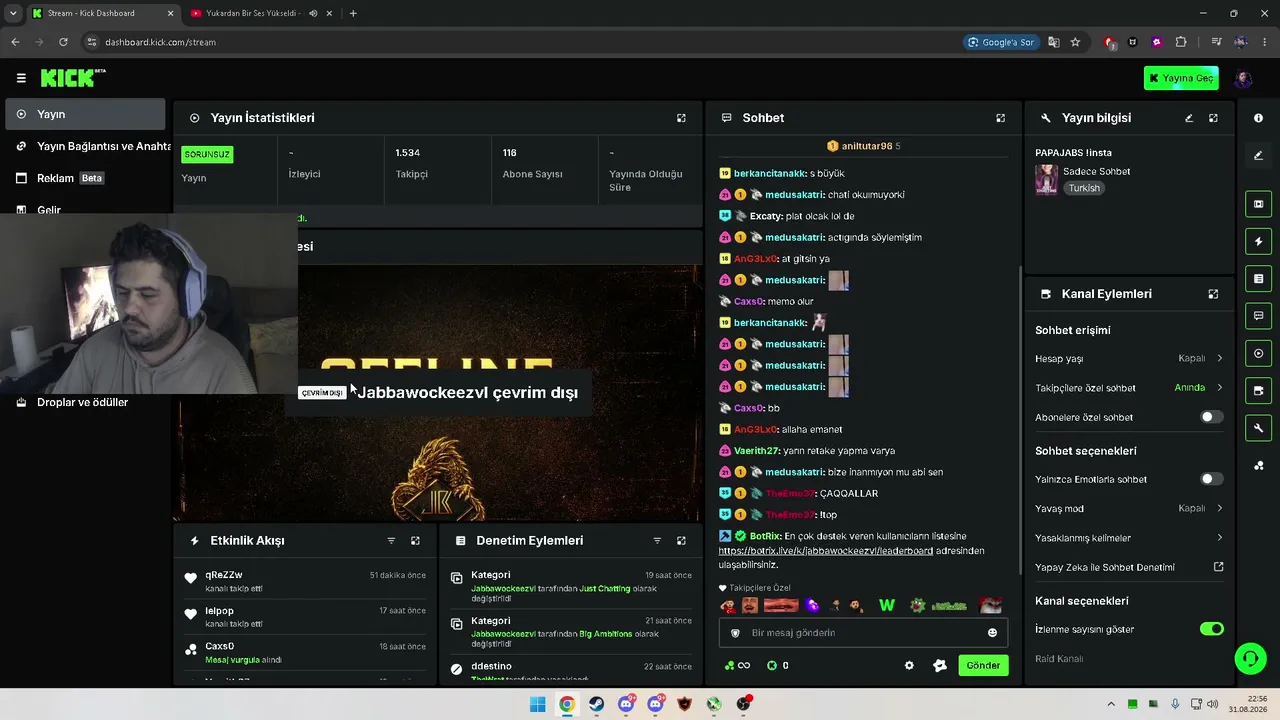Filter the Etkinlik Akışı feed
The image size is (1280, 720).
[x=391, y=541]
